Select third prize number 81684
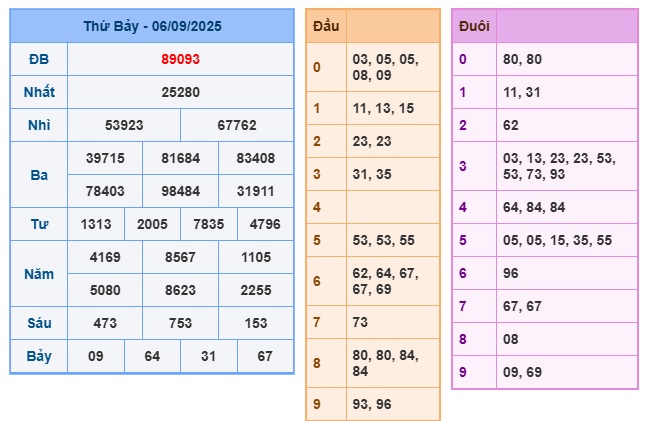This screenshot has height=421, width=647. [x=181, y=158]
